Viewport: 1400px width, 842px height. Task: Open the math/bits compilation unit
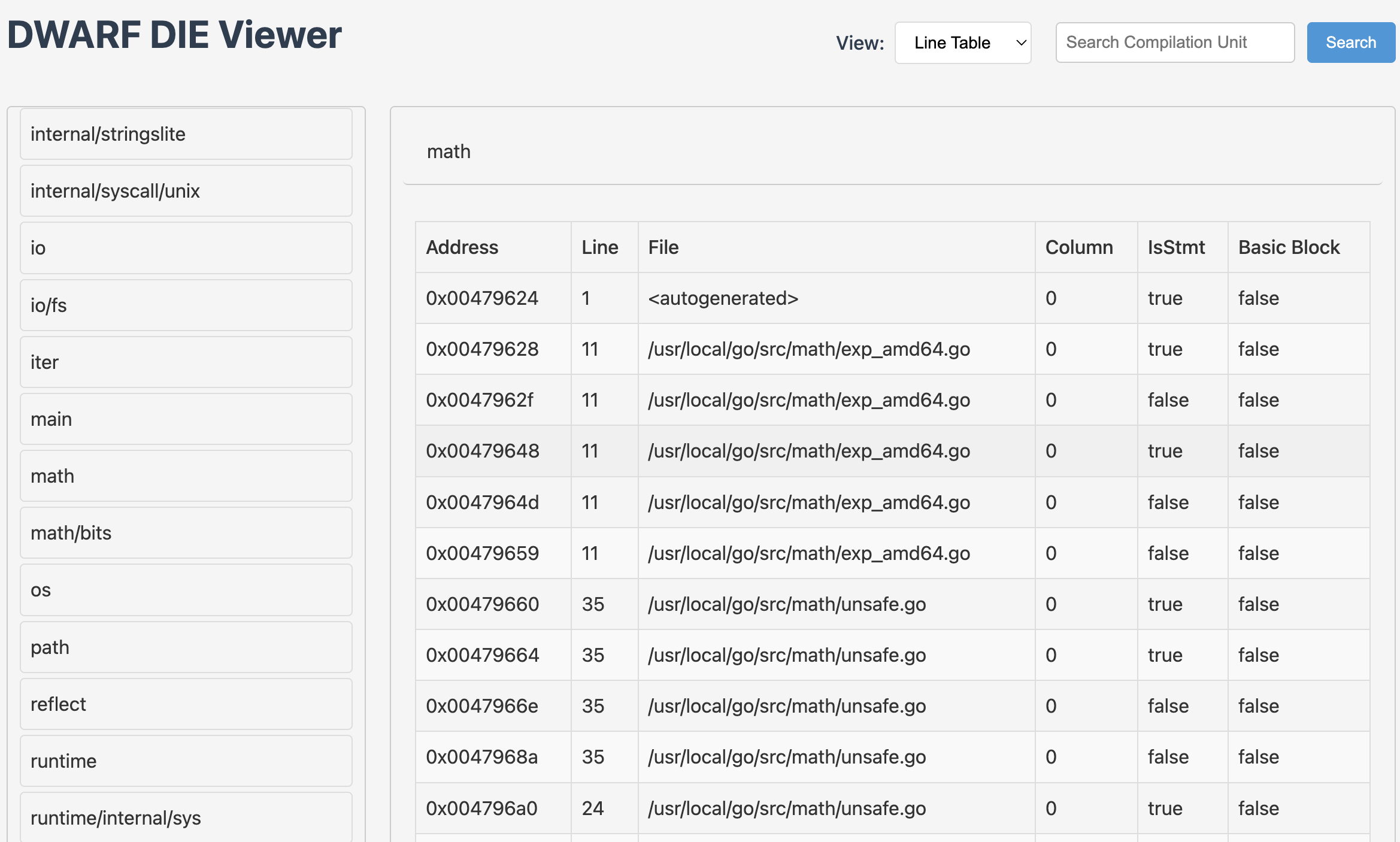[186, 533]
